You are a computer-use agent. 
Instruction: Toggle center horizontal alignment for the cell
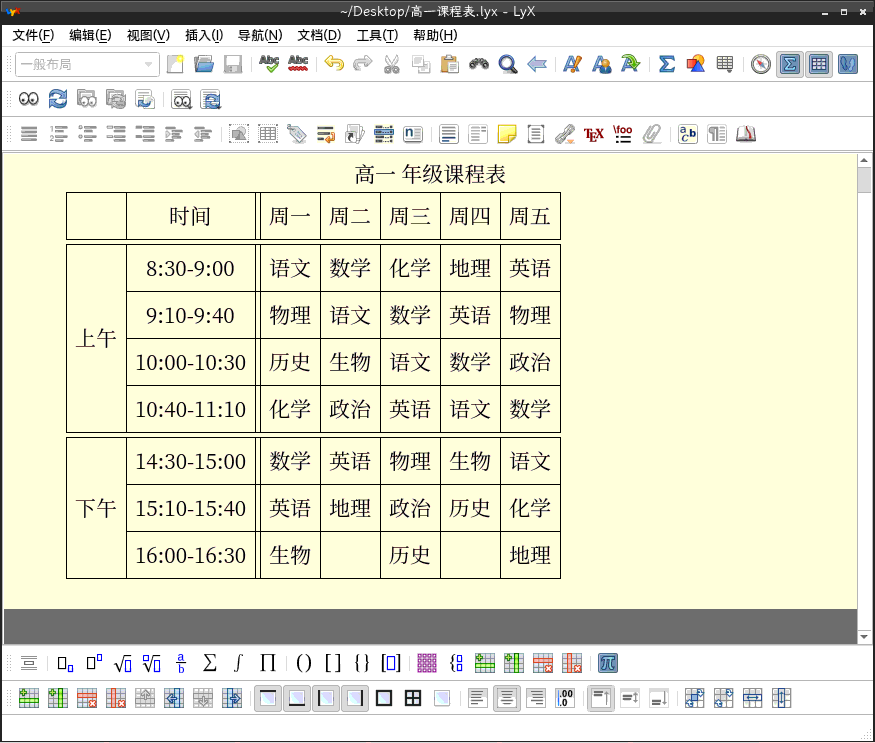(x=507, y=698)
